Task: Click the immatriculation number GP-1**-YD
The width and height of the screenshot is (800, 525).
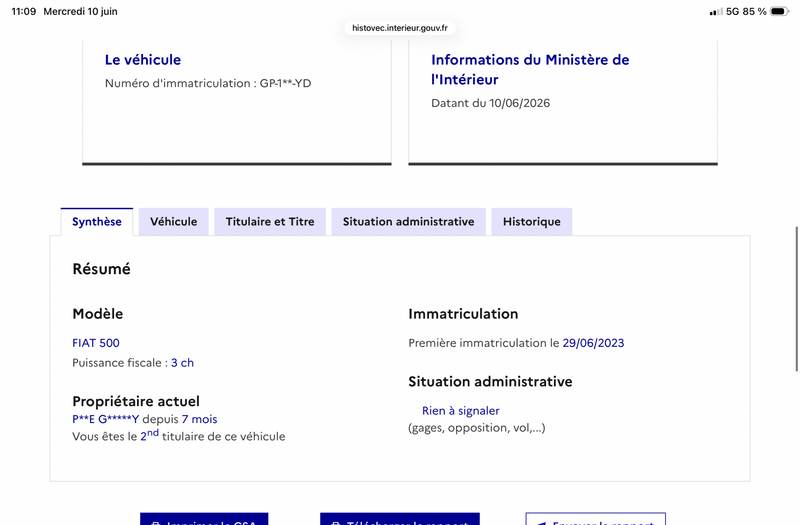Action: point(285,83)
